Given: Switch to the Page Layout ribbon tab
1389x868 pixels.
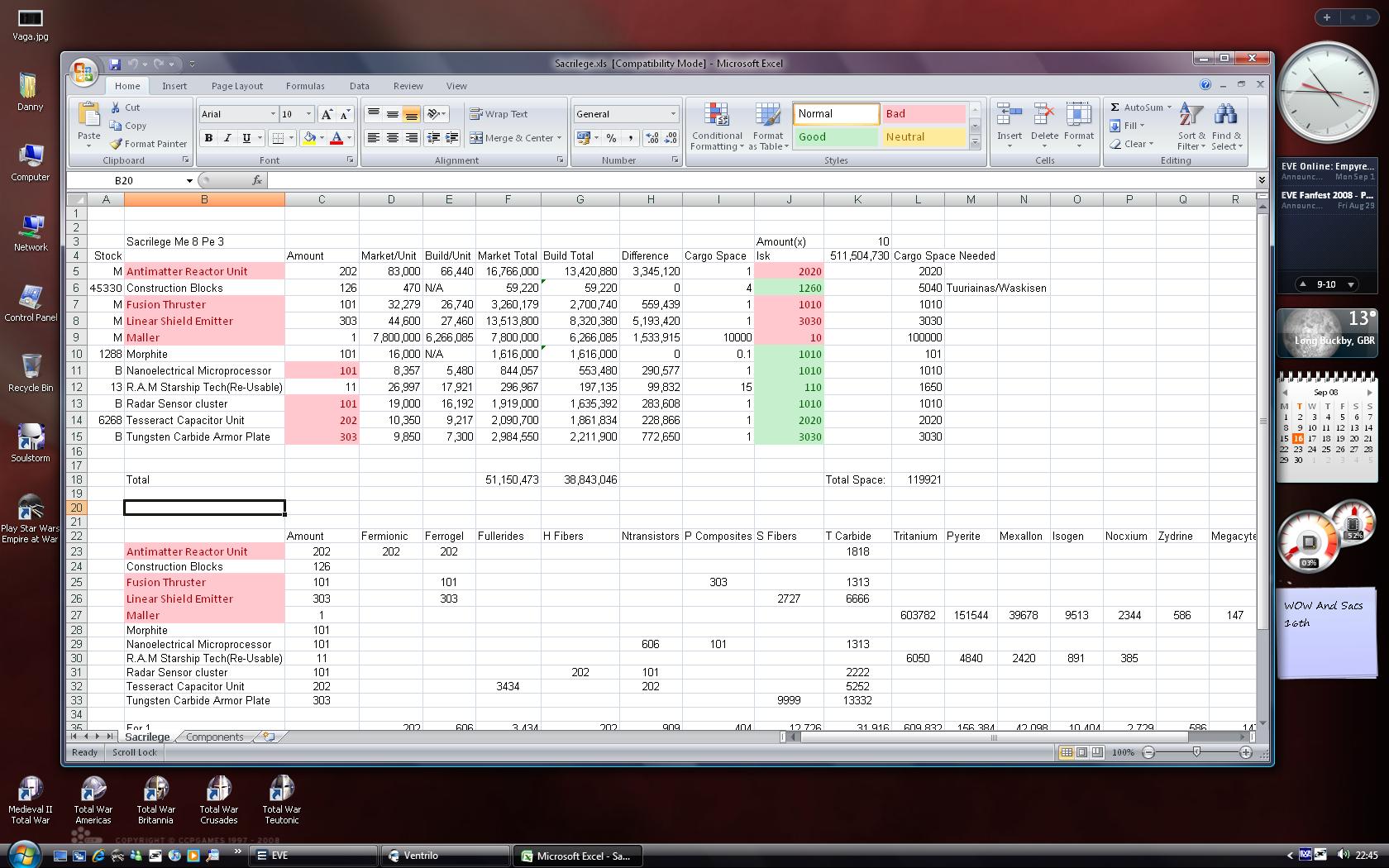Looking at the screenshot, I should [x=237, y=86].
